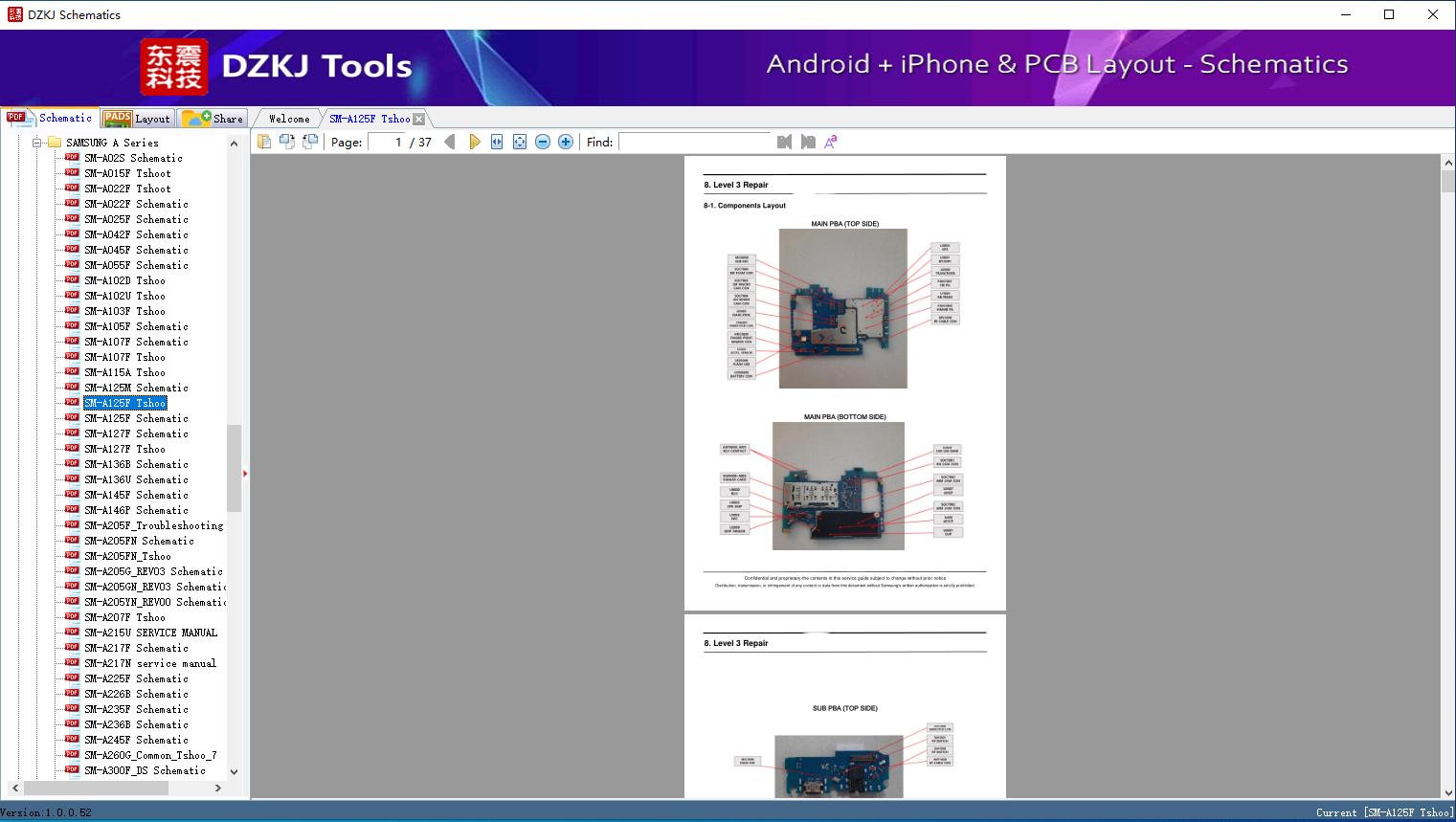Click the find previous icon
Screen dimensions: 1456x822
click(x=785, y=142)
